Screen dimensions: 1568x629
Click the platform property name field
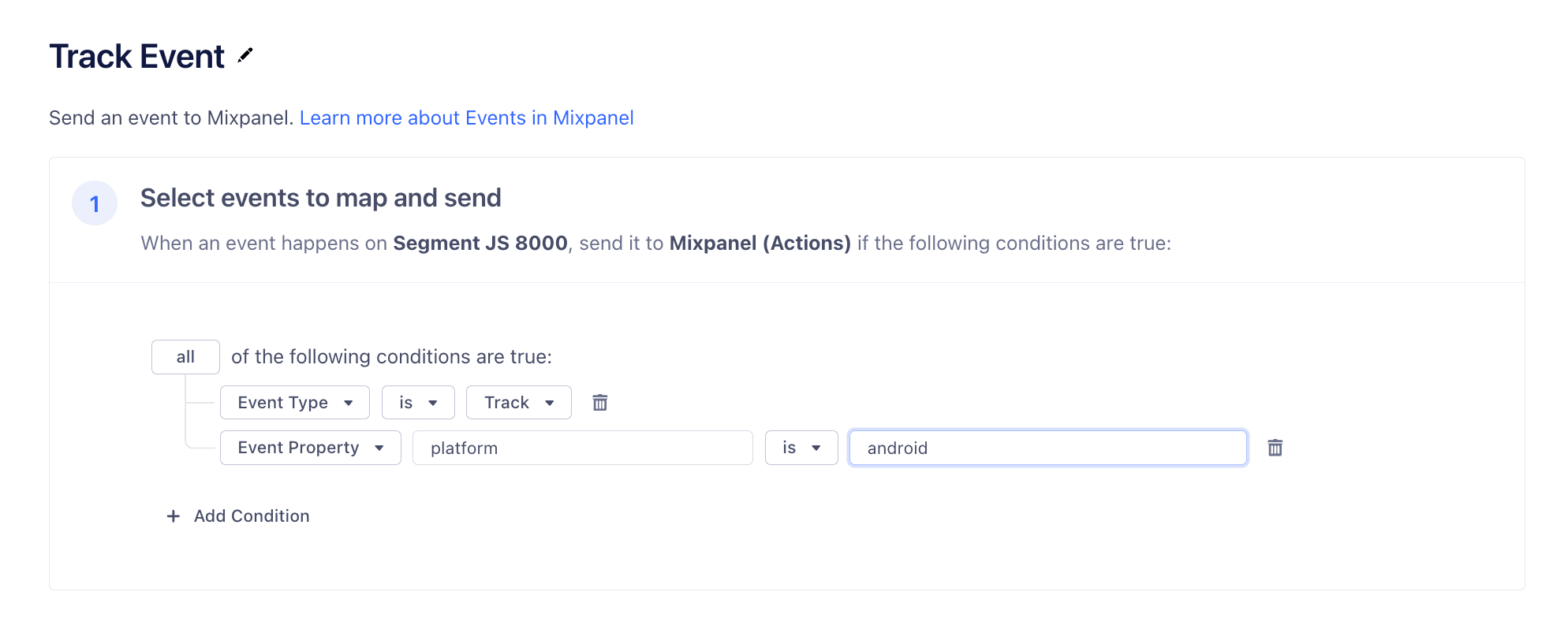(x=582, y=448)
